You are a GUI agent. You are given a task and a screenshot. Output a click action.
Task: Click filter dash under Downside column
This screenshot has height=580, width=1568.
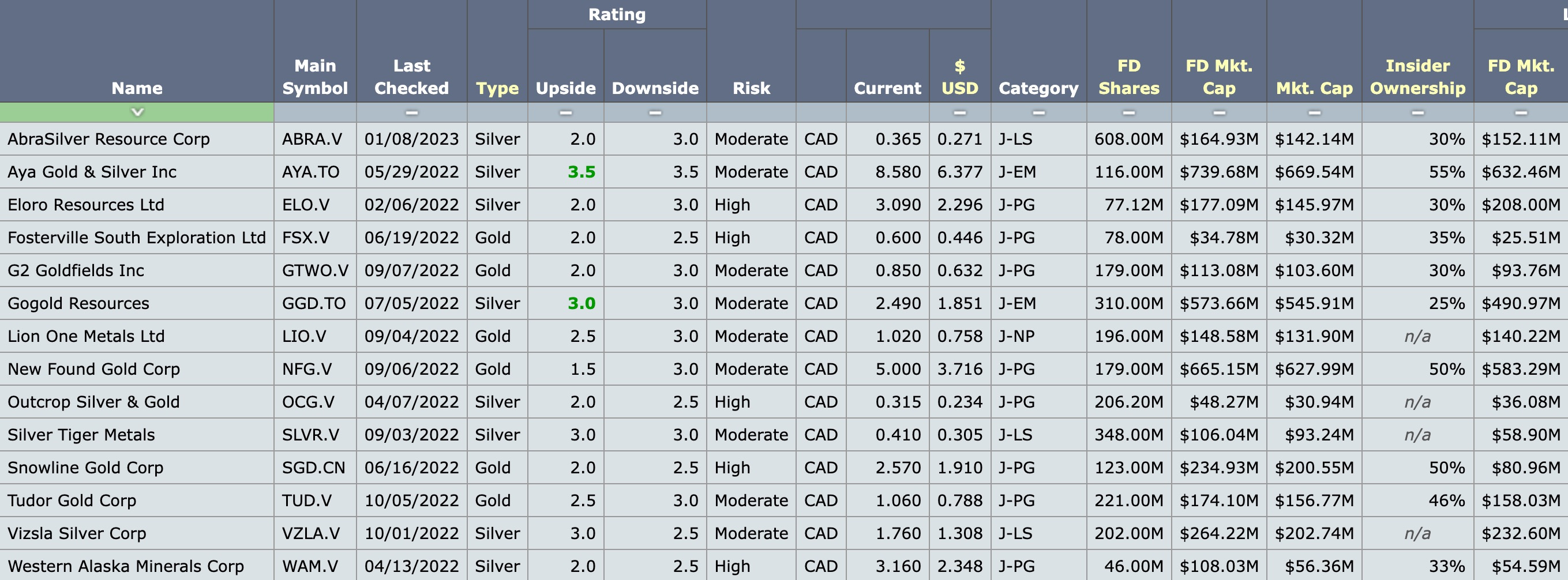click(655, 112)
